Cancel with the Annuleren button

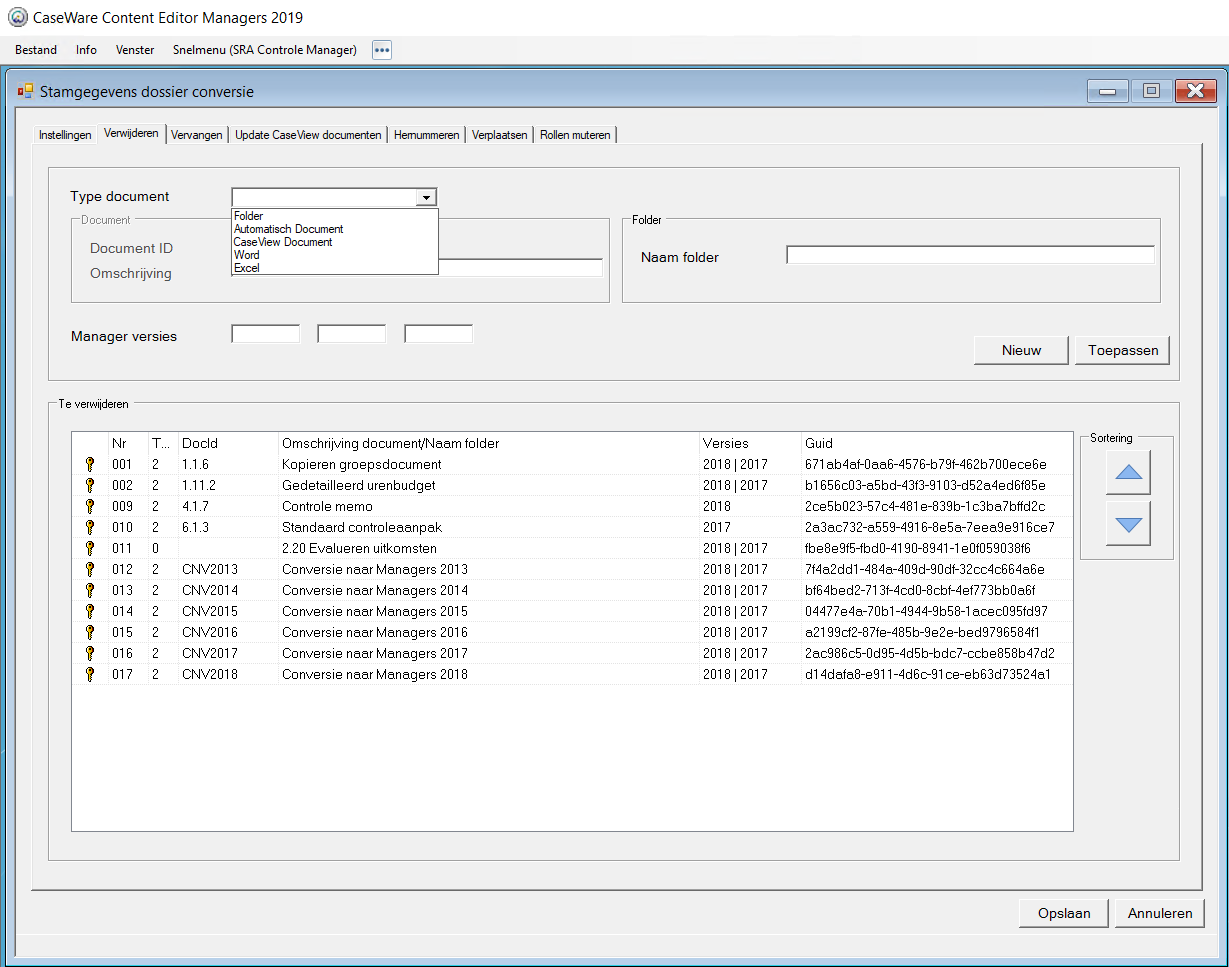pyautogui.click(x=1160, y=913)
